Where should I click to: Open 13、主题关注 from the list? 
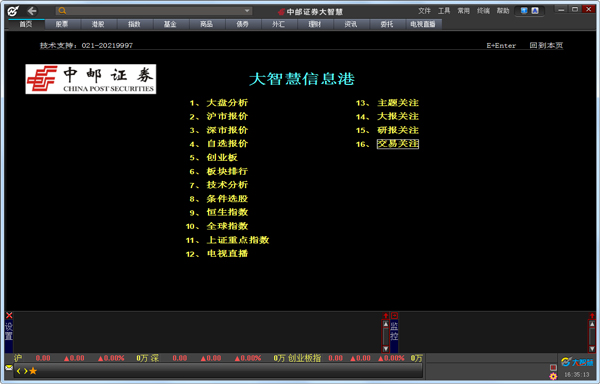[x=387, y=103]
